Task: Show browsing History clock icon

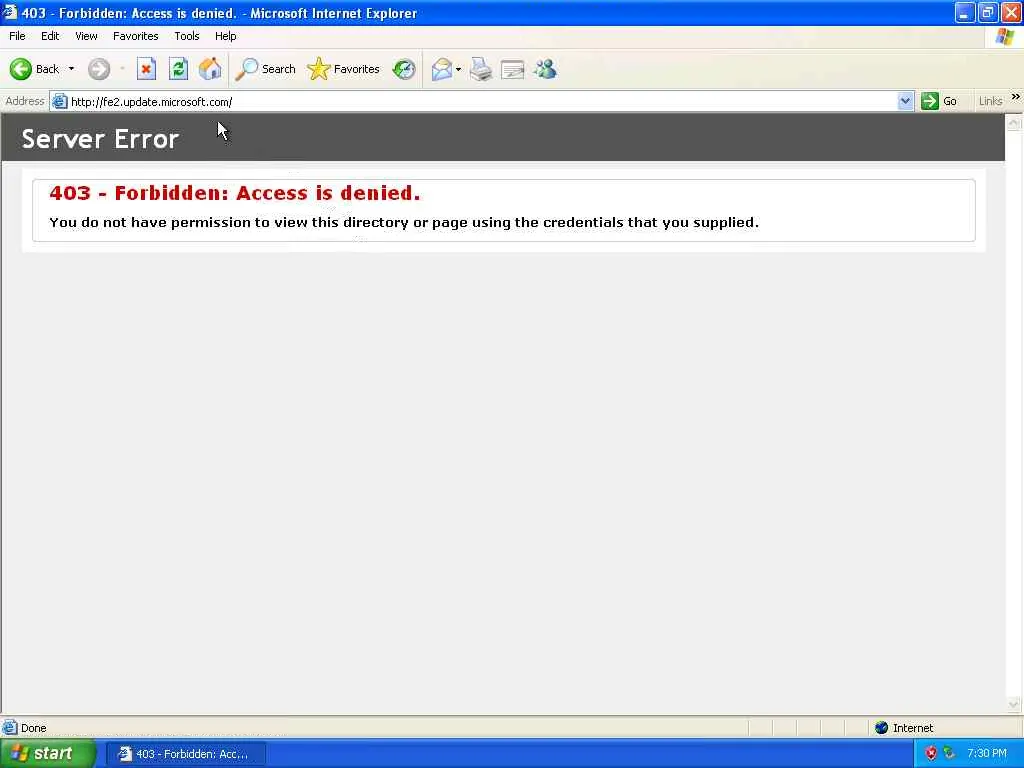Action: tap(404, 69)
